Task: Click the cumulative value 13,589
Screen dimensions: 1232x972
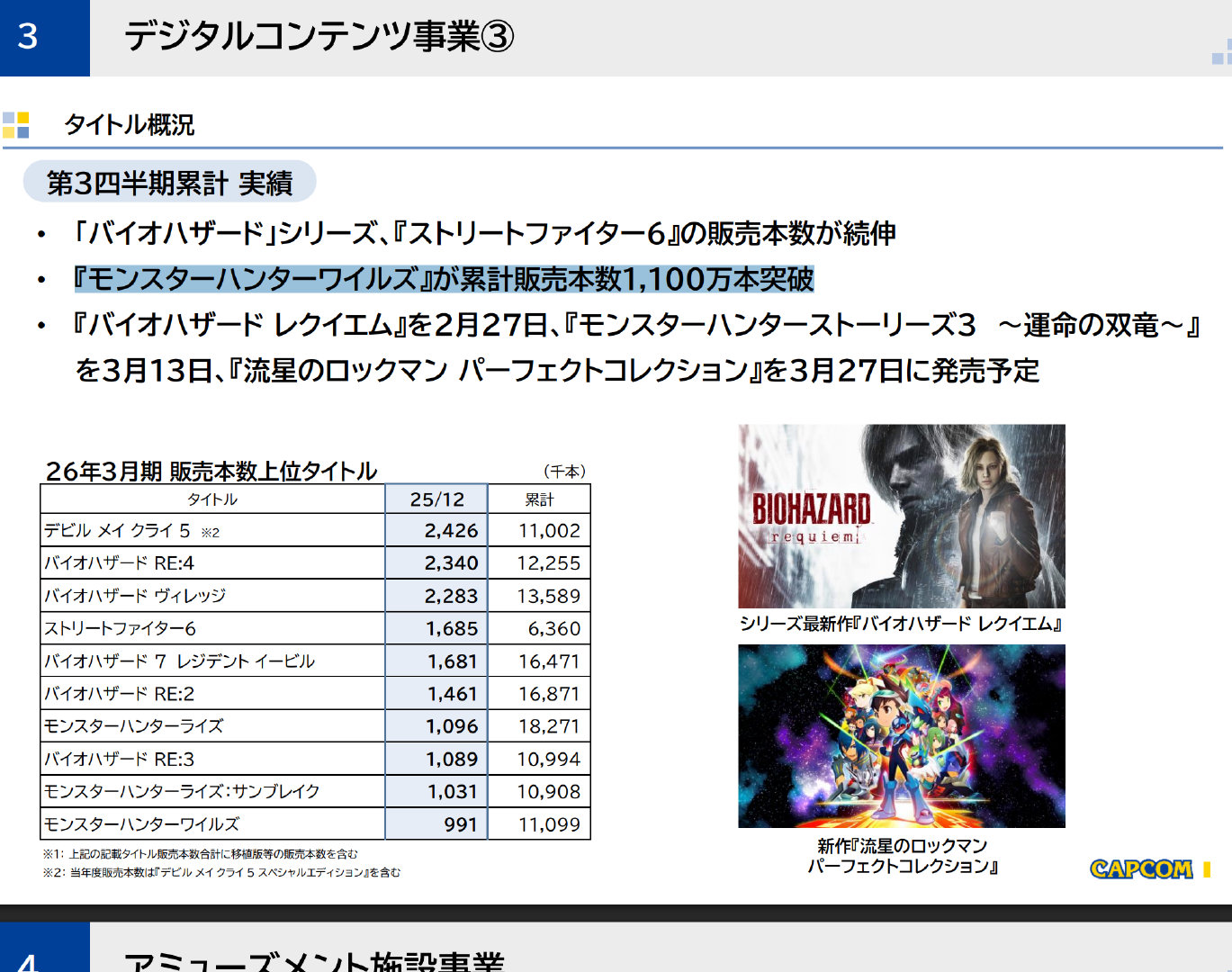Action: tap(549, 596)
